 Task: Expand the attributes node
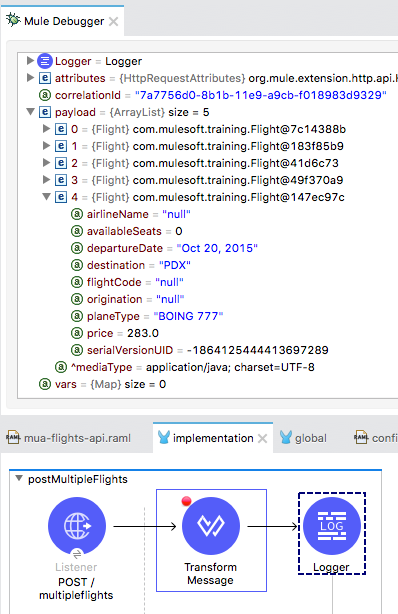[30, 78]
